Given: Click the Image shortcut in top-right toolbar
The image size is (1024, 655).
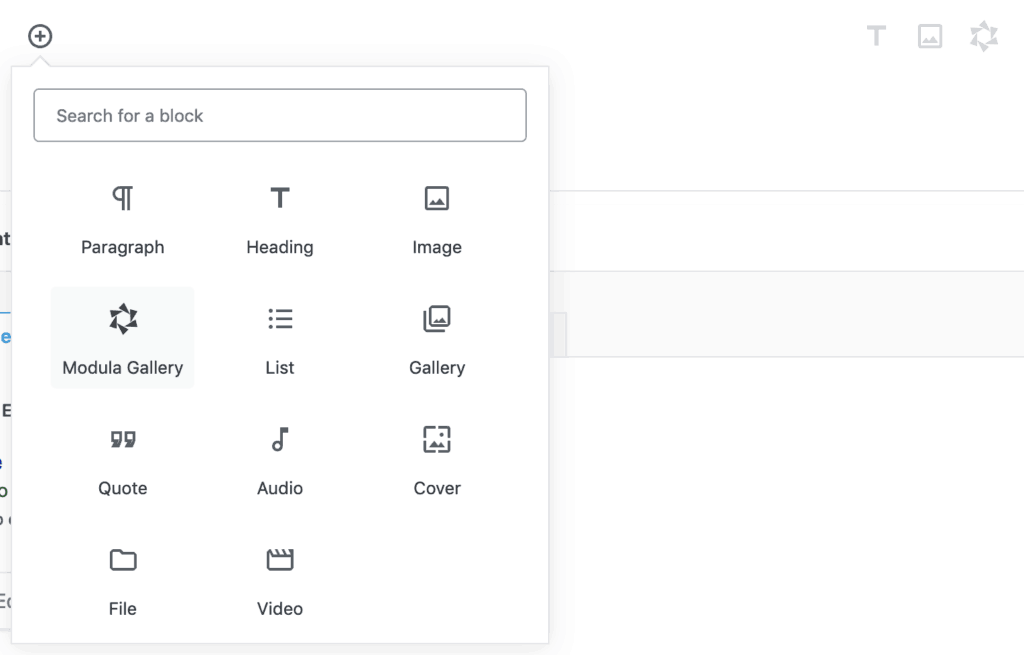Looking at the screenshot, I should (930, 37).
